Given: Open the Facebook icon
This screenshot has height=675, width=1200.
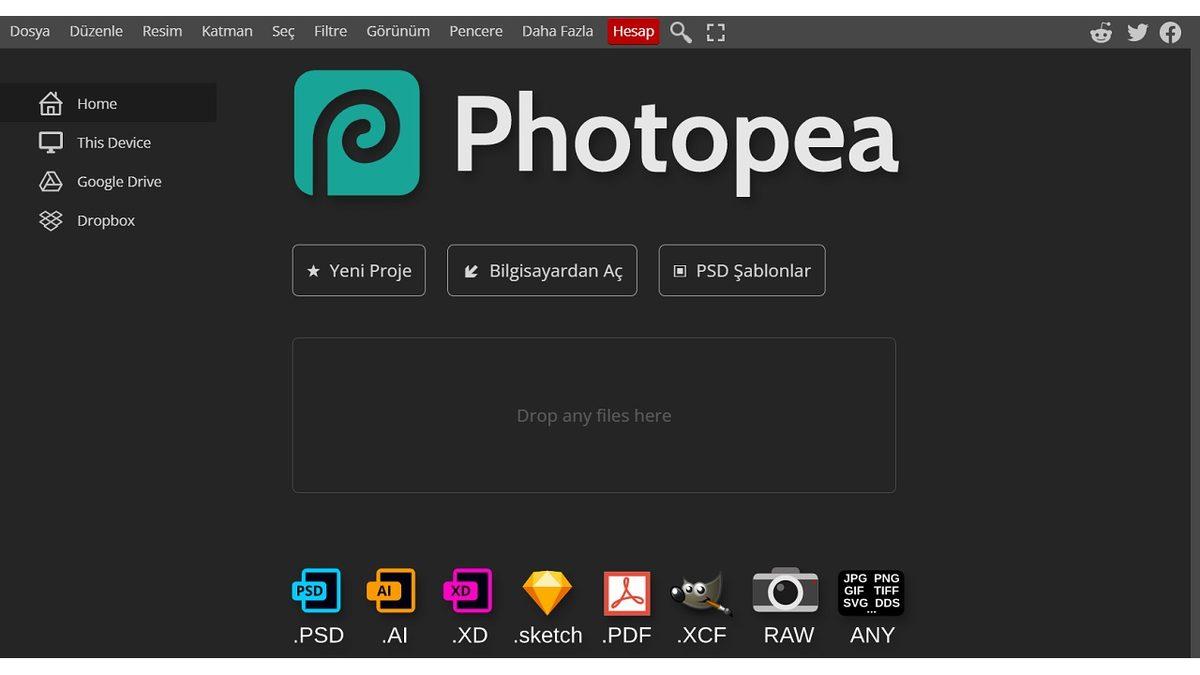Looking at the screenshot, I should tap(1170, 32).
